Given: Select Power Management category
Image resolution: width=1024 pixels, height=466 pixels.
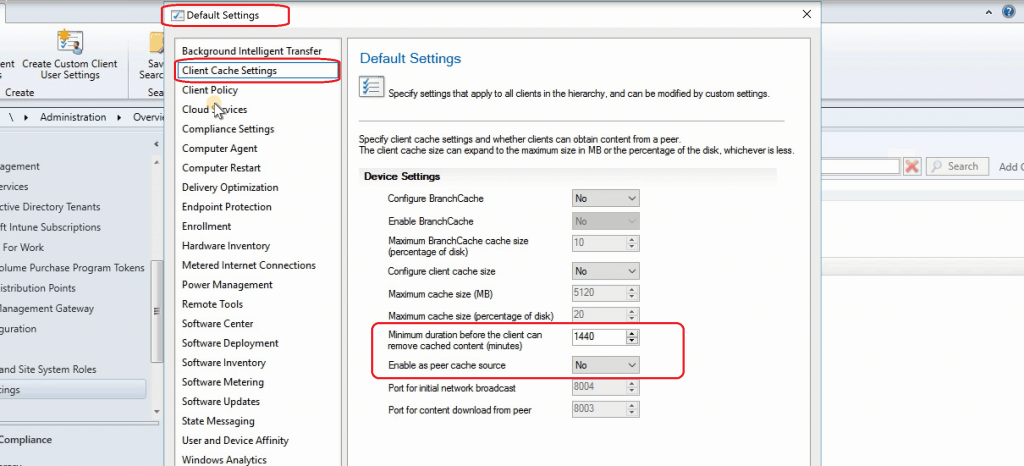Looking at the screenshot, I should pyautogui.click(x=227, y=285).
